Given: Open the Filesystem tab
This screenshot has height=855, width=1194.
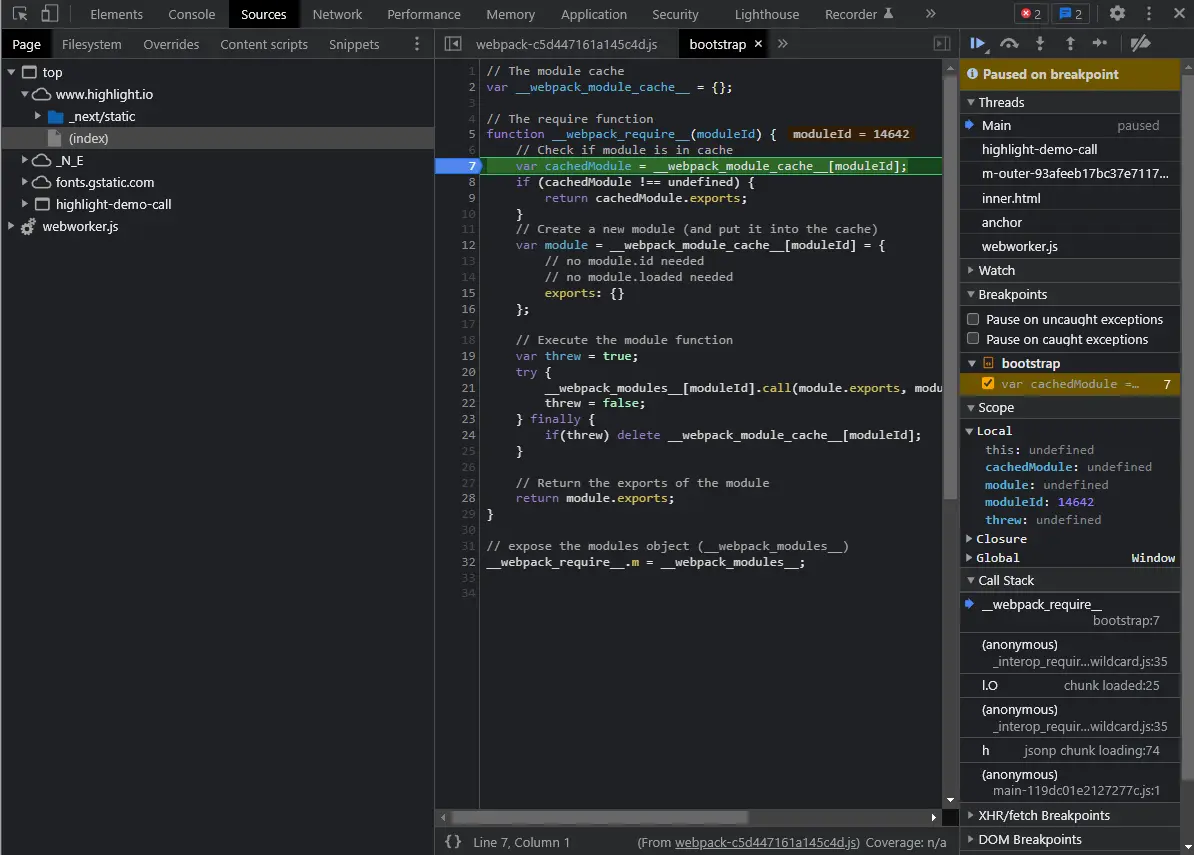Looking at the screenshot, I should tap(91, 44).
